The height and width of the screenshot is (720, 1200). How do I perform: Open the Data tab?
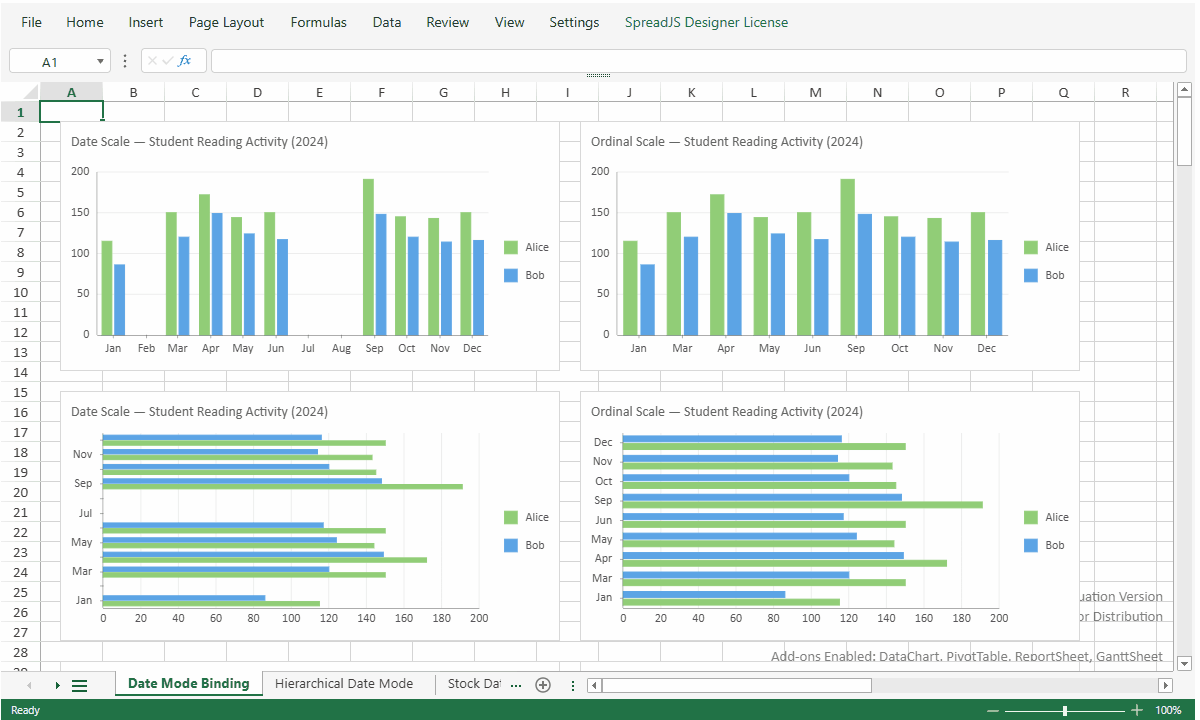[x=387, y=22]
